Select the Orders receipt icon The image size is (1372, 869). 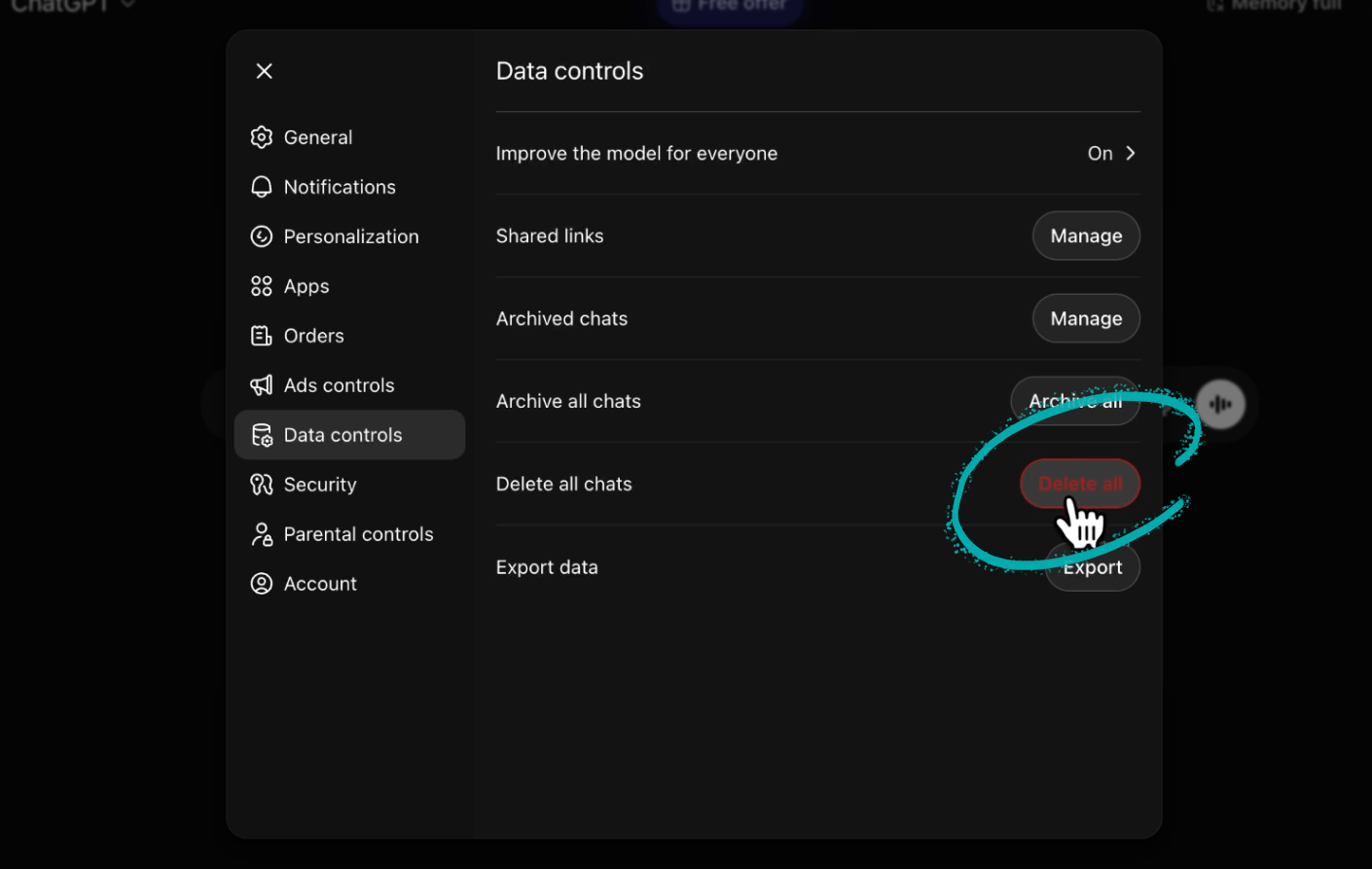click(x=261, y=335)
